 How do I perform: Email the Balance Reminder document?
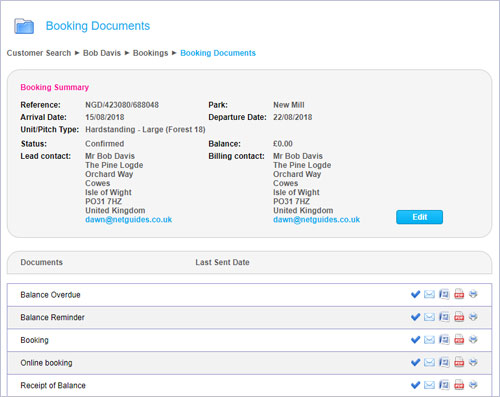pyautogui.click(x=429, y=317)
